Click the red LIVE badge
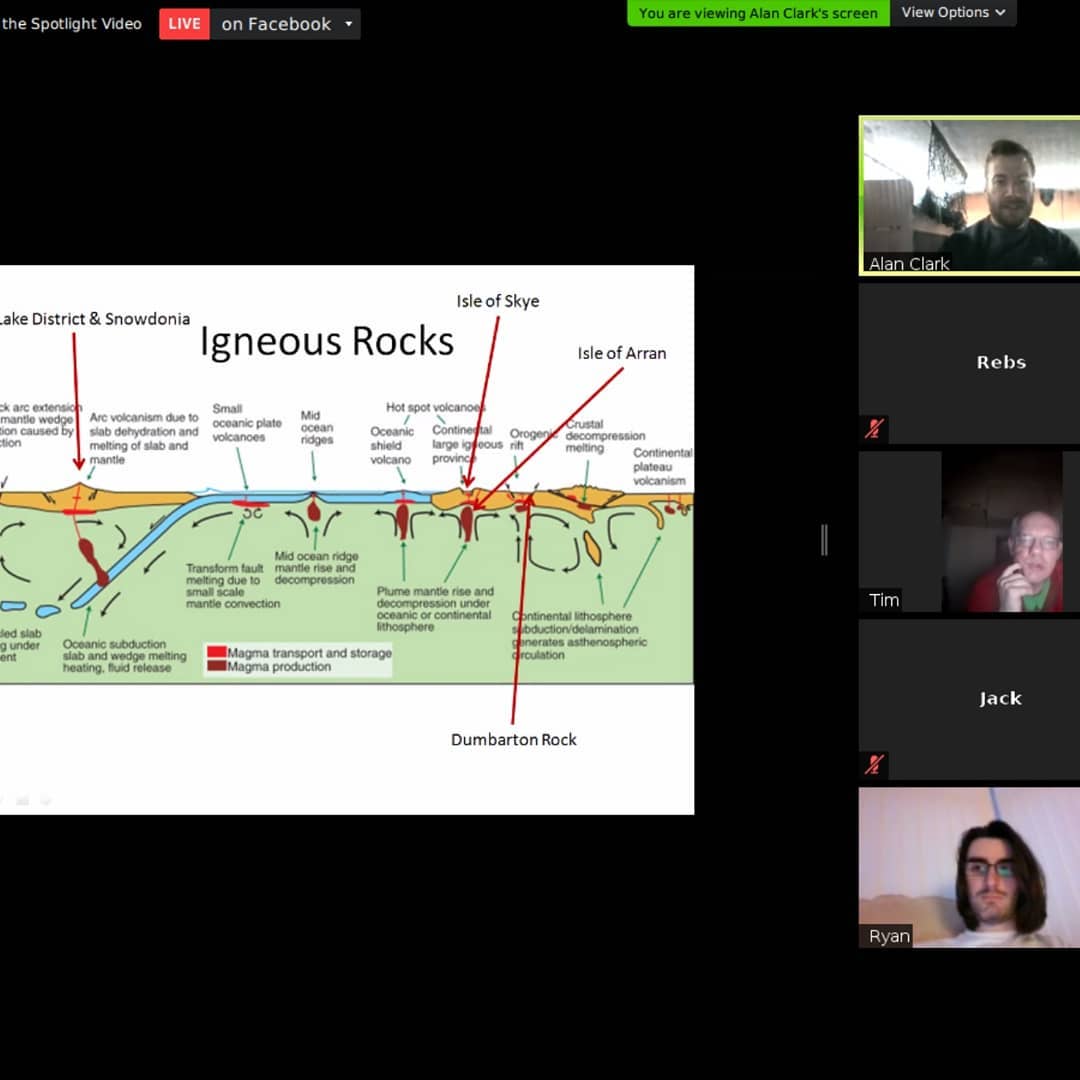Image resolution: width=1080 pixels, height=1080 pixels. coord(184,24)
